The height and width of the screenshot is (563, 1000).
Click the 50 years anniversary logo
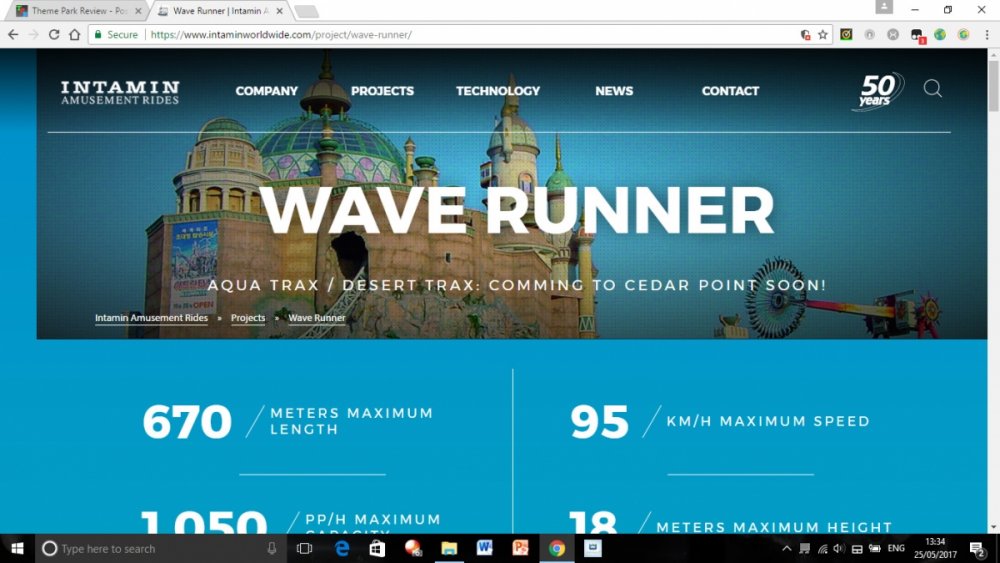[879, 92]
